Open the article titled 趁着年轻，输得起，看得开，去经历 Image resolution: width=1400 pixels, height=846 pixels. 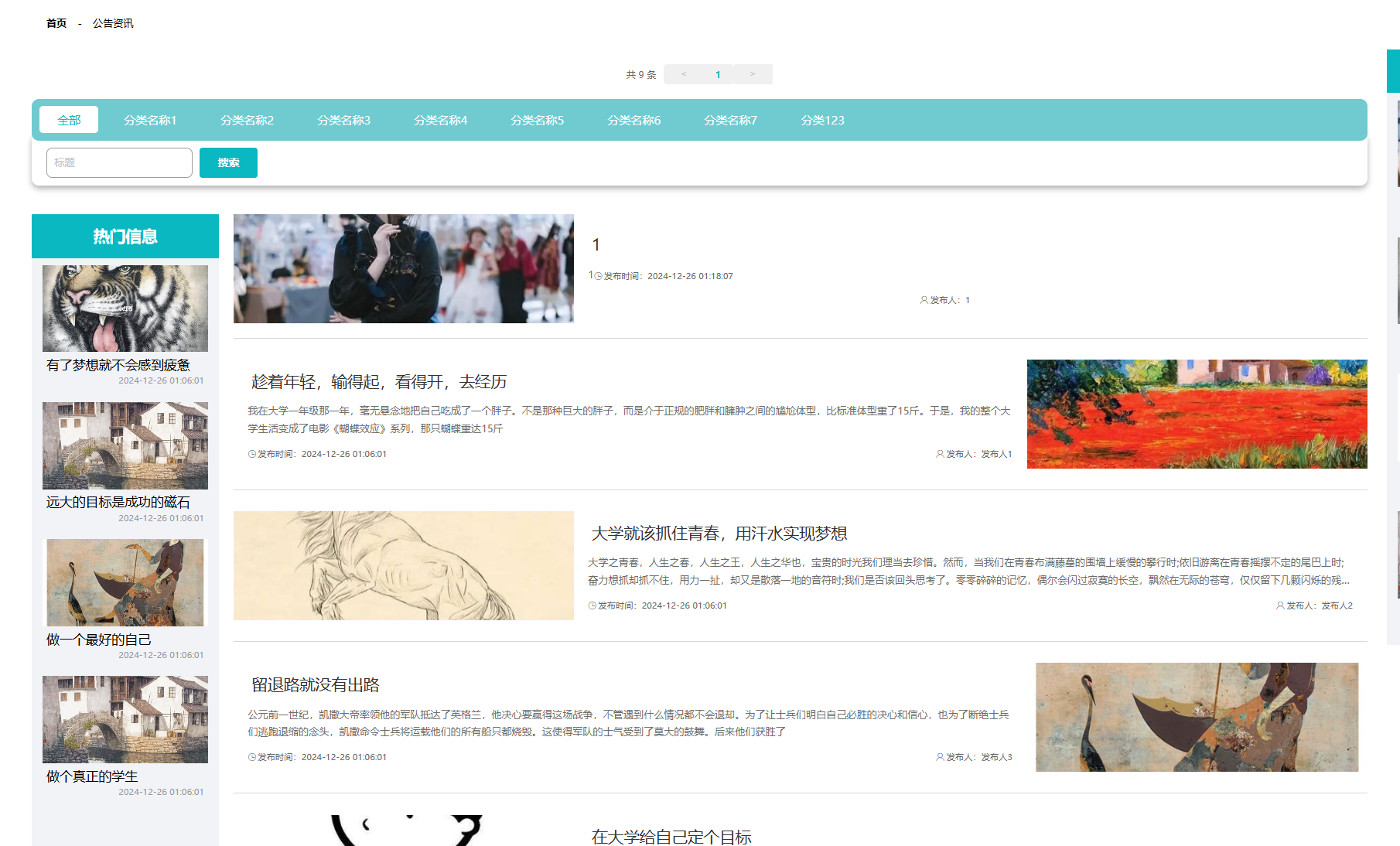coord(379,382)
